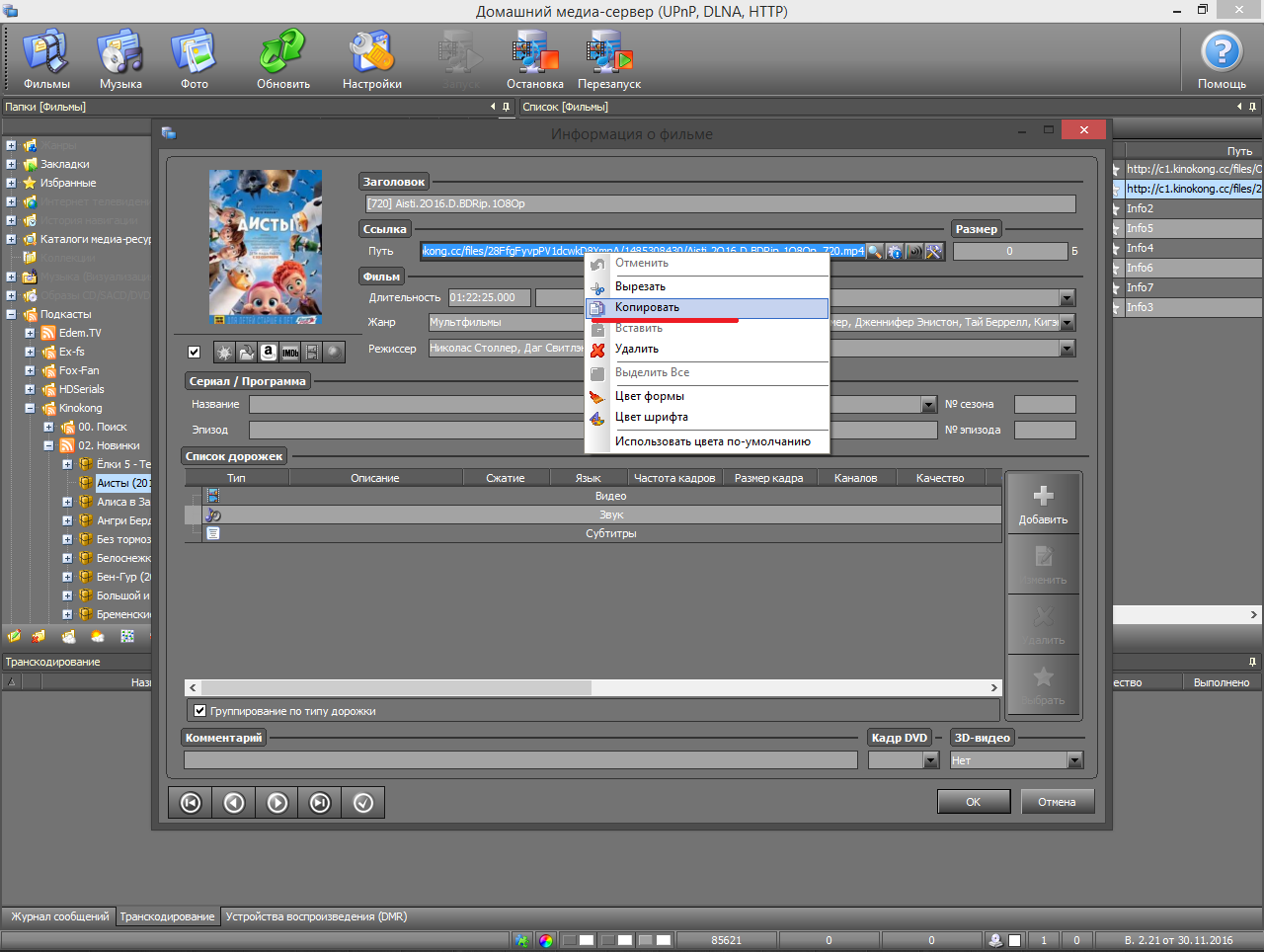Collapse the Kinokong tree node
The image size is (1264, 952).
pos(30,409)
